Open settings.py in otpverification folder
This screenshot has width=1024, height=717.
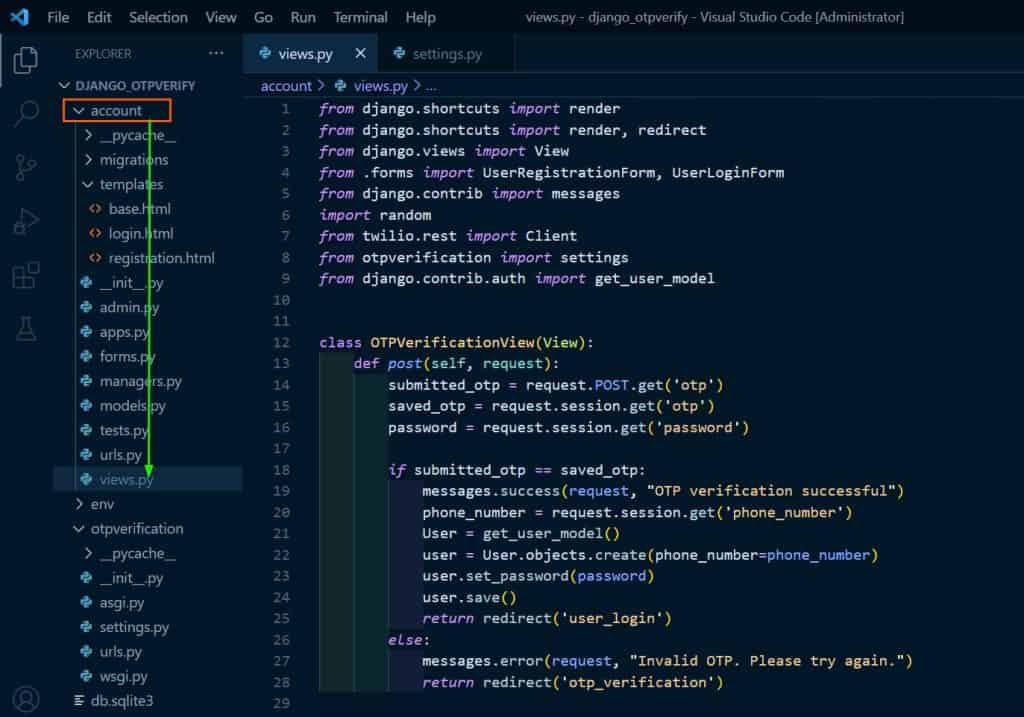click(x=134, y=627)
